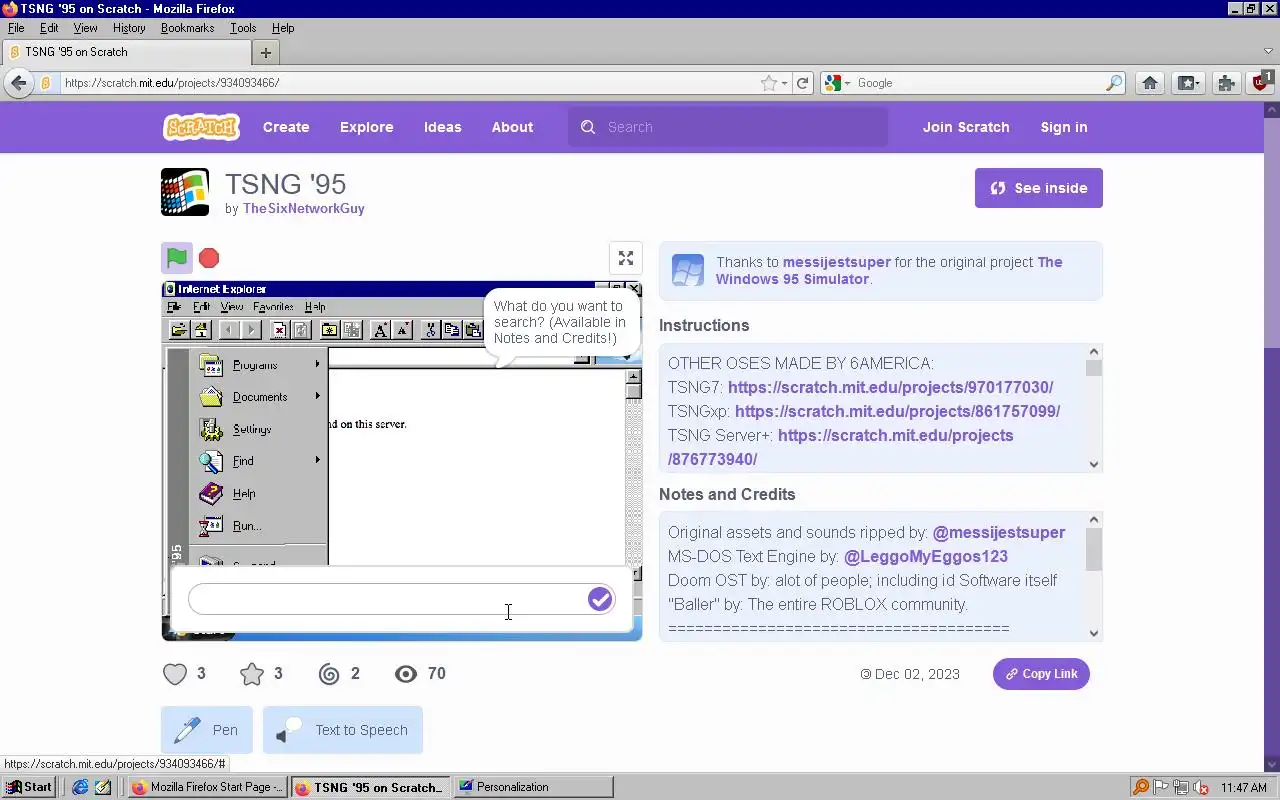Stop the project with the red stop icon
Image resolution: width=1280 pixels, height=800 pixels.
[x=209, y=258]
